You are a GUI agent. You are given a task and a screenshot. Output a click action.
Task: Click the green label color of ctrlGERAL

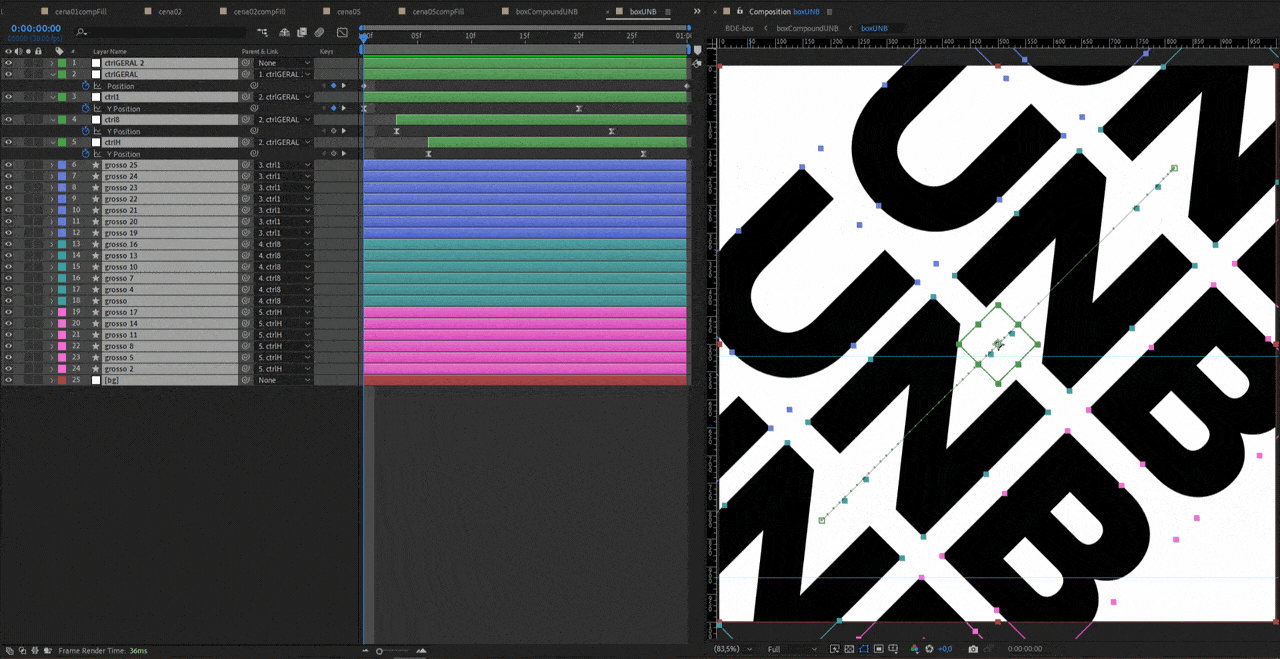pos(62,74)
